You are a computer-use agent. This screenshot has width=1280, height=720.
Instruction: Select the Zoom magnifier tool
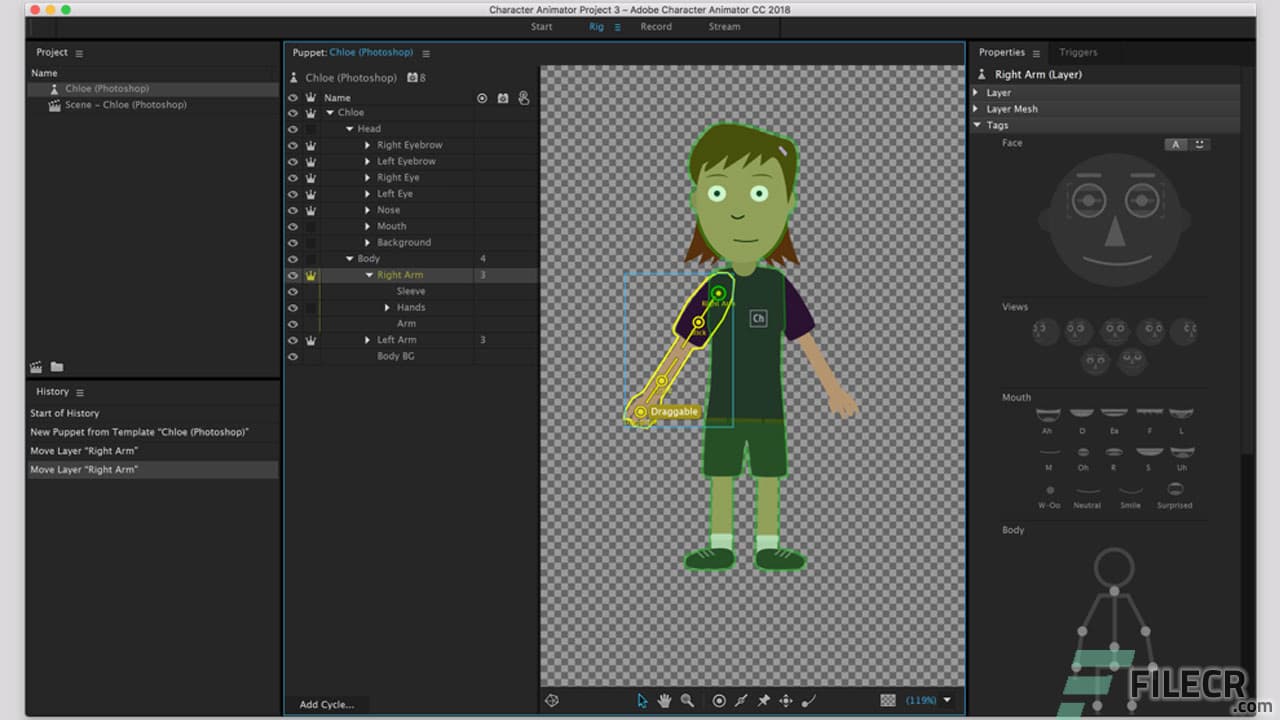[x=687, y=701]
